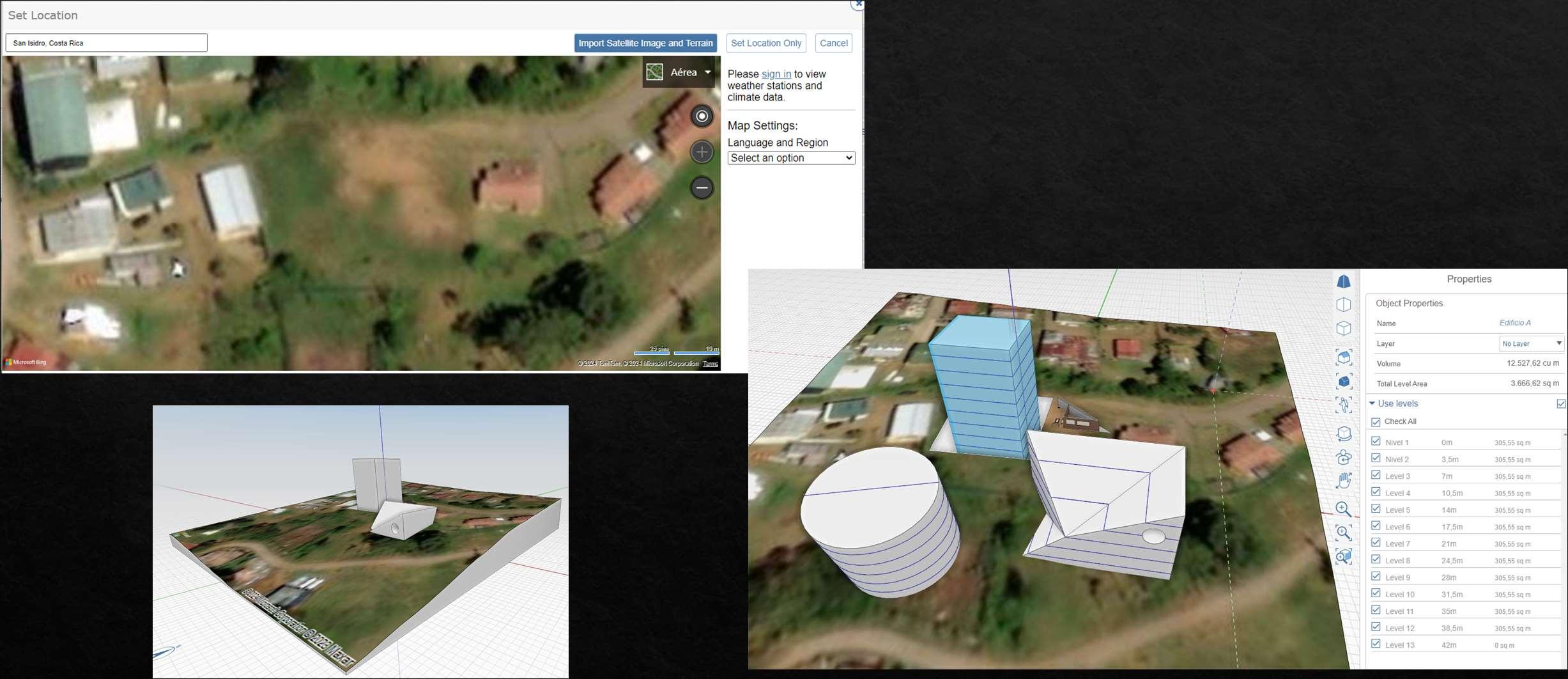Uncheck the Level 6 checkbox
This screenshot has height=679, width=1568.
[1376, 526]
